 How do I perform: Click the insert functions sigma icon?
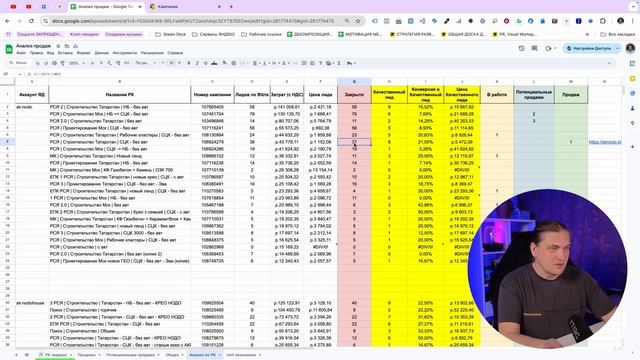[x=339, y=63]
